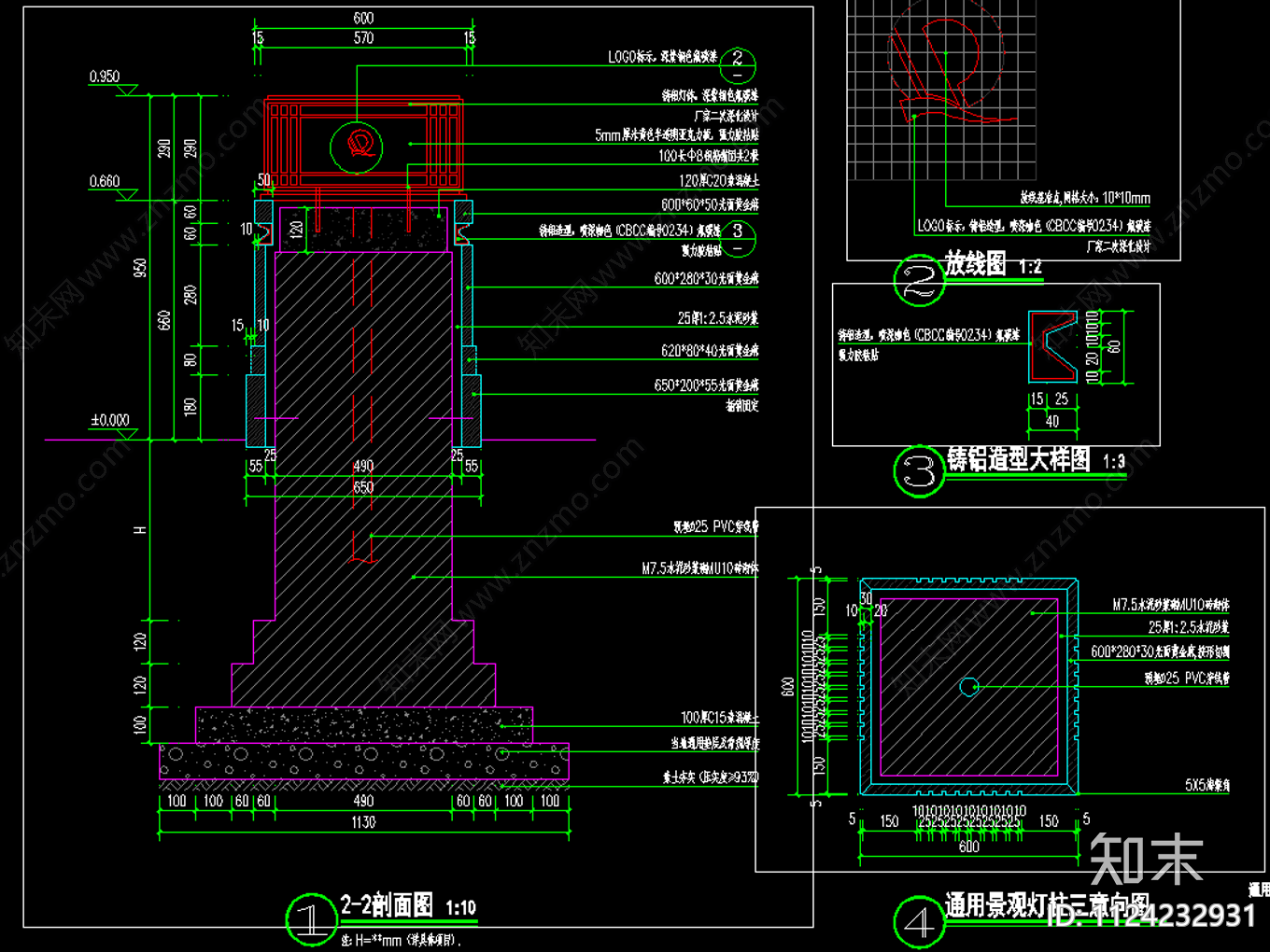The width and height of the screenshot is (1270, 952).
Task: Click the '660' vertical dimension text
Action: point(165,320)
